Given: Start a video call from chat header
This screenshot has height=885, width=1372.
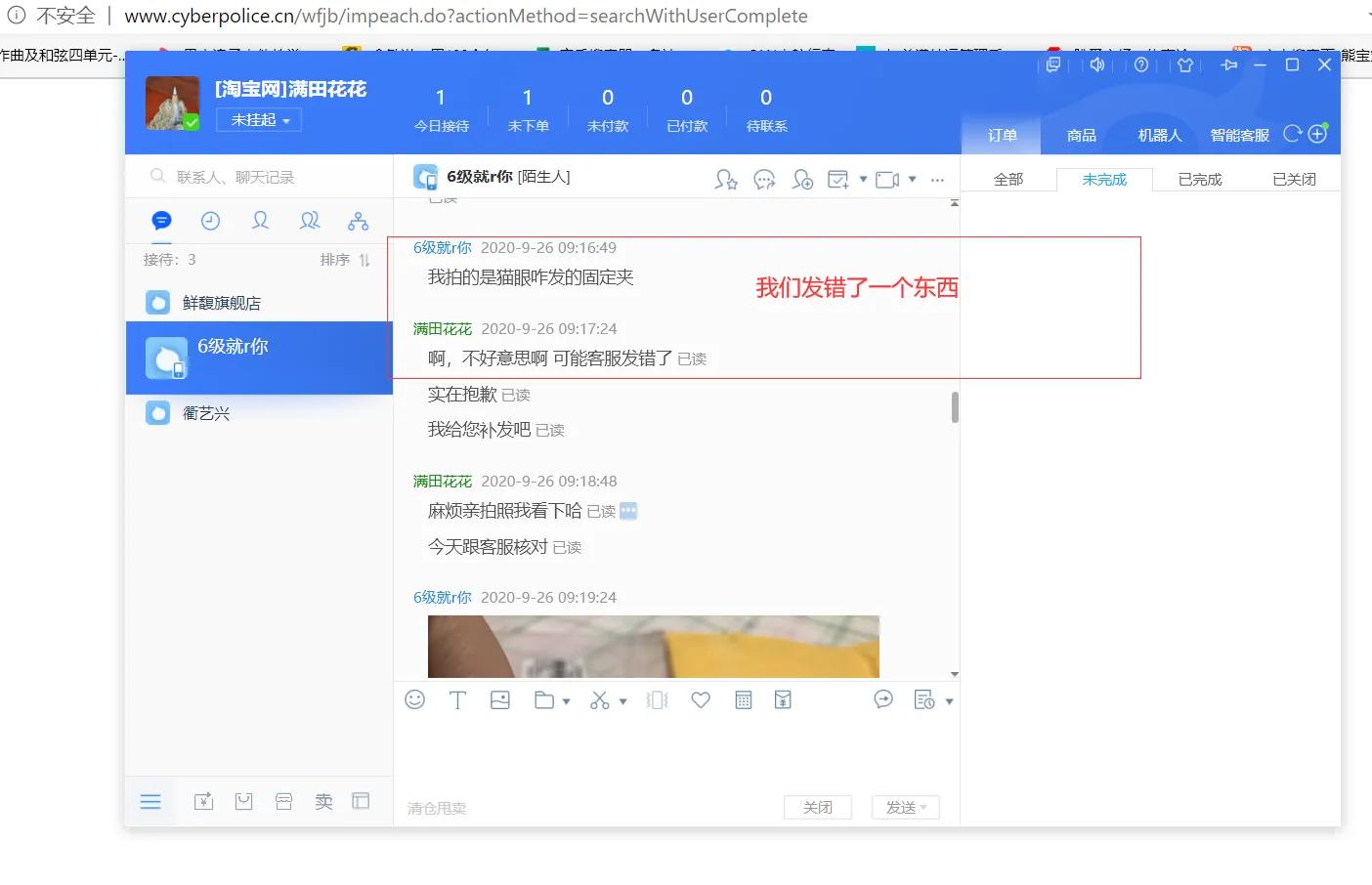Looking at the screenshot, I should click(x=885, y=179).
